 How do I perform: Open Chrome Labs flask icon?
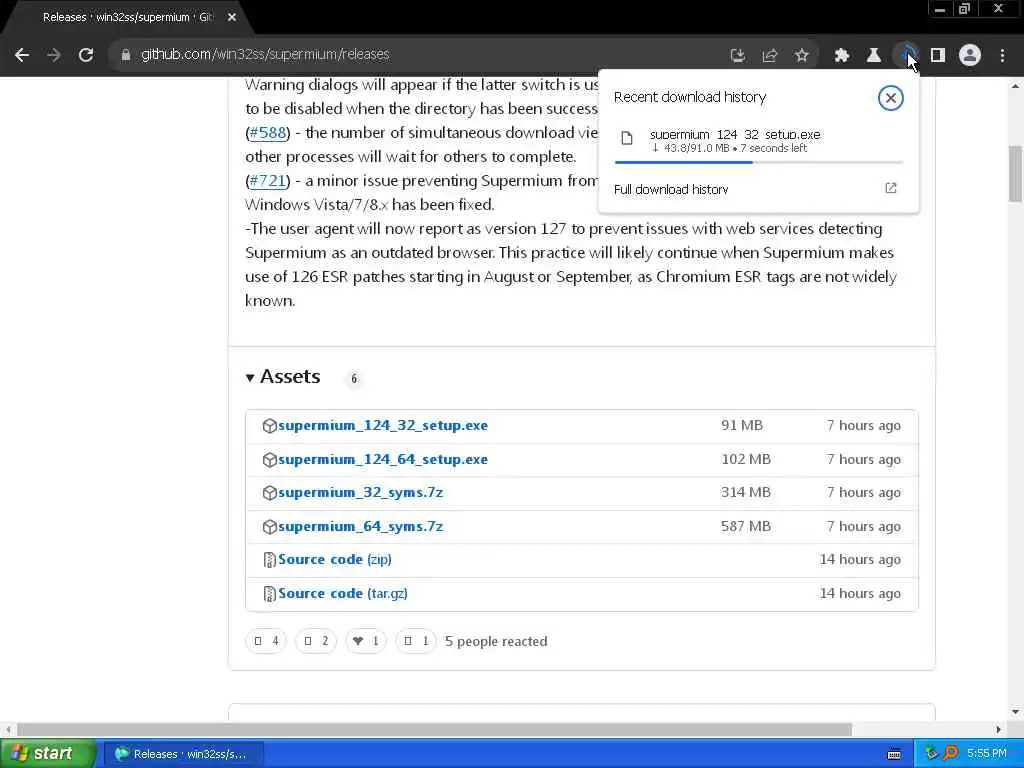874,56
